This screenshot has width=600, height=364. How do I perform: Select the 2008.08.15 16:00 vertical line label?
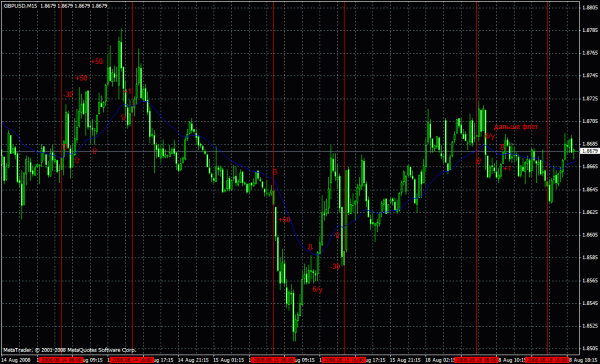pyautogui.click(x=344, y=360)
